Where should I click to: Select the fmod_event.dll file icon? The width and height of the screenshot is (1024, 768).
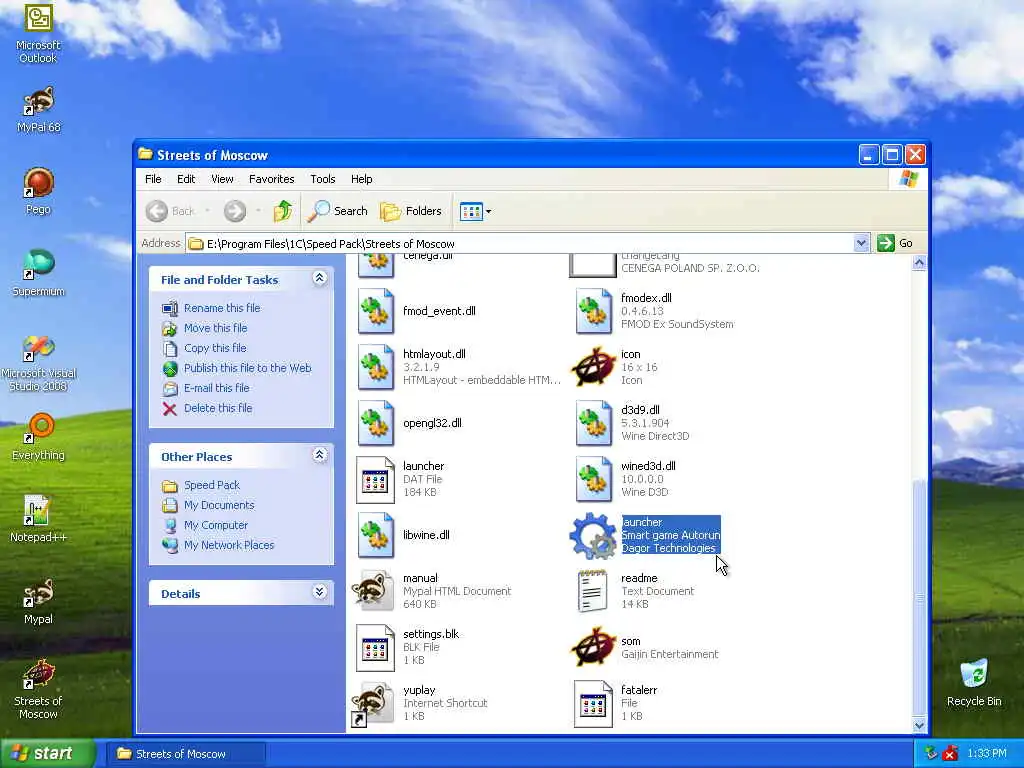376,312
